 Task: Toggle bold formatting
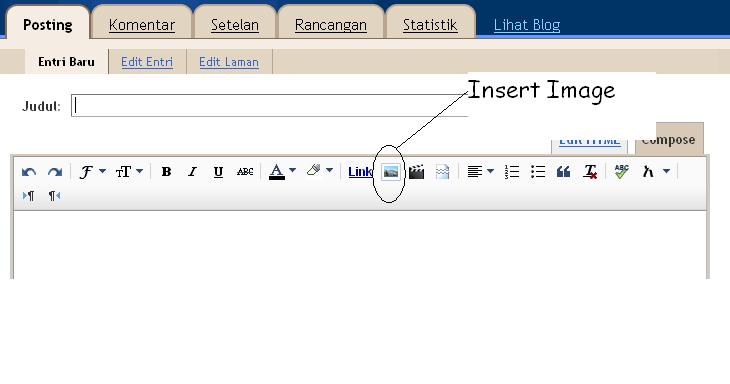click(x=166, y=172)
